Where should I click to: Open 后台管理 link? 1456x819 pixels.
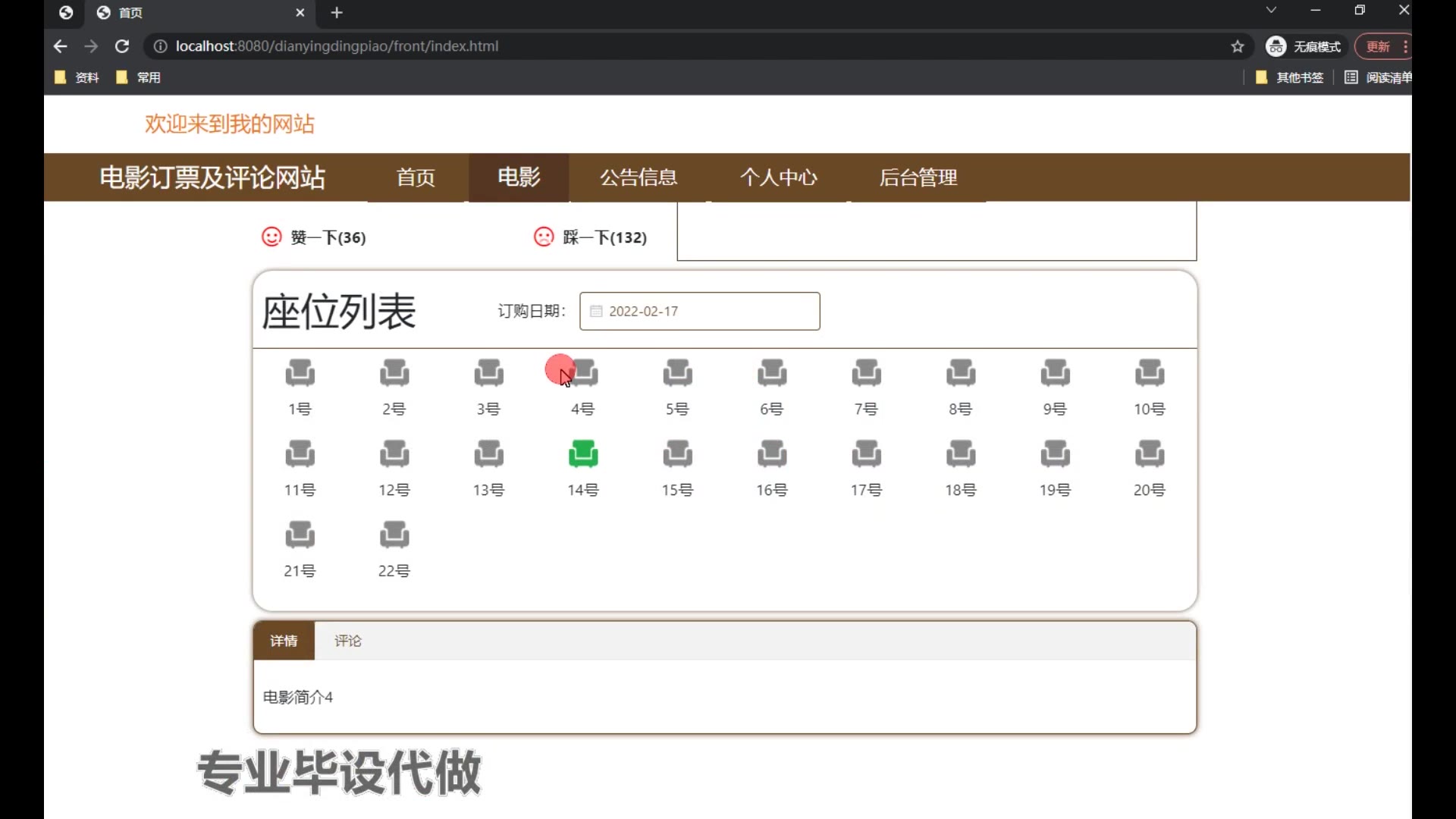pos(918,177)
